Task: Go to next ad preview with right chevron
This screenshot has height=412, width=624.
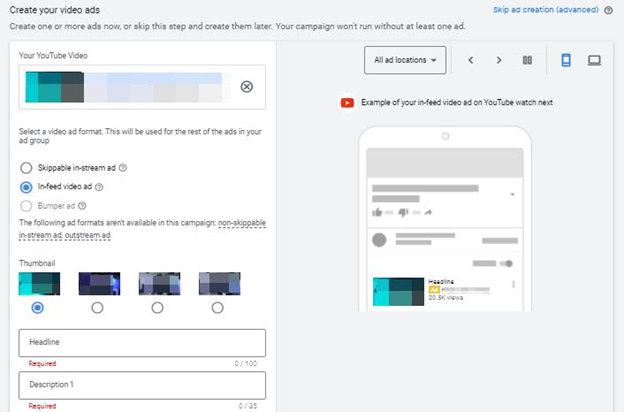Action: point(499,61)
